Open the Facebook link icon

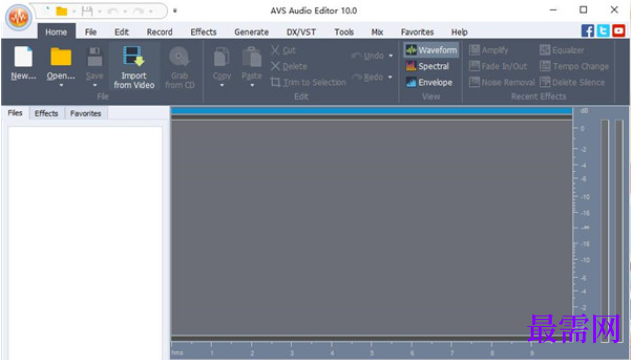[x=587, y=31]
